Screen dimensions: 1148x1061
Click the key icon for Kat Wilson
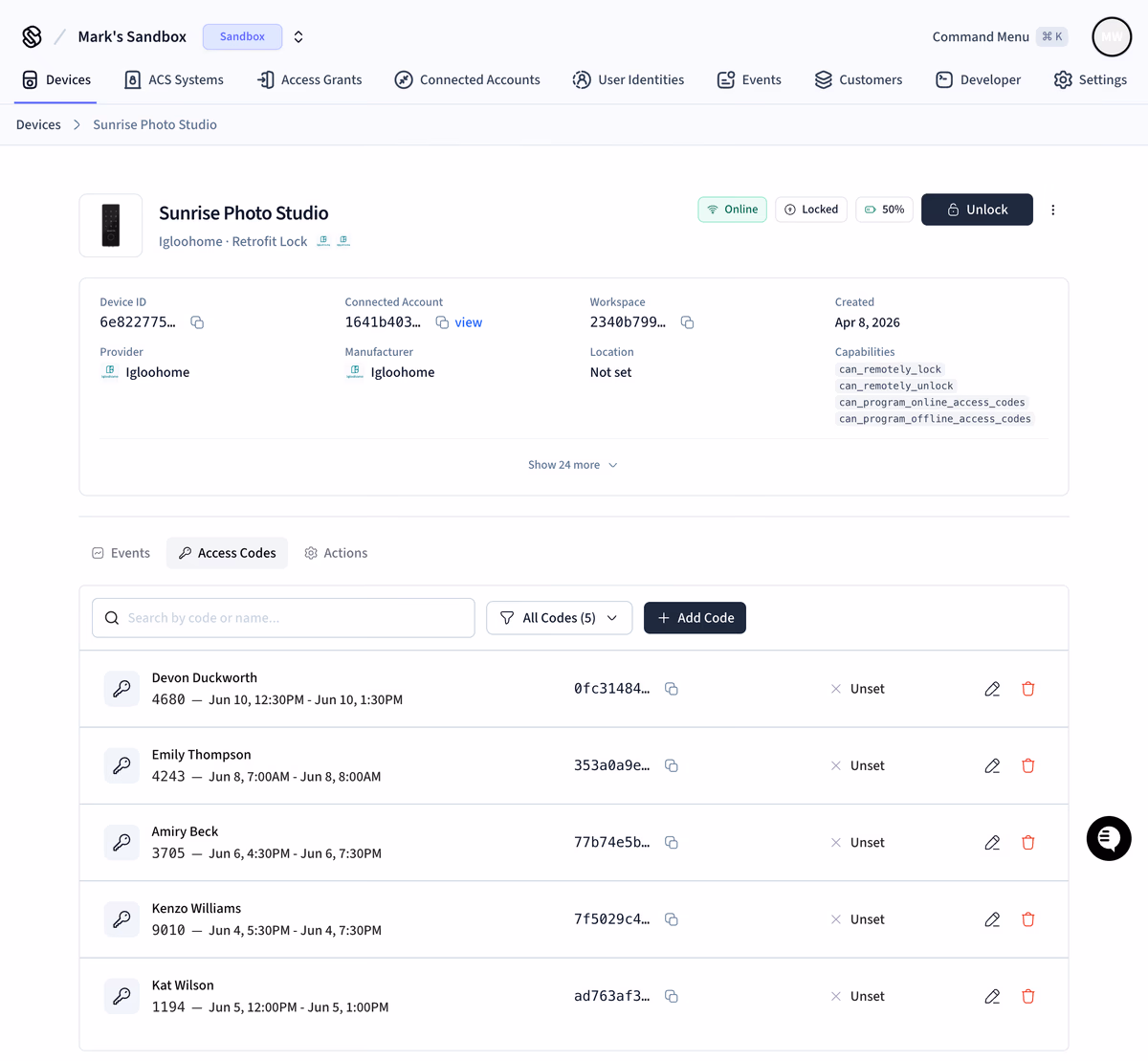pos(121,996)
